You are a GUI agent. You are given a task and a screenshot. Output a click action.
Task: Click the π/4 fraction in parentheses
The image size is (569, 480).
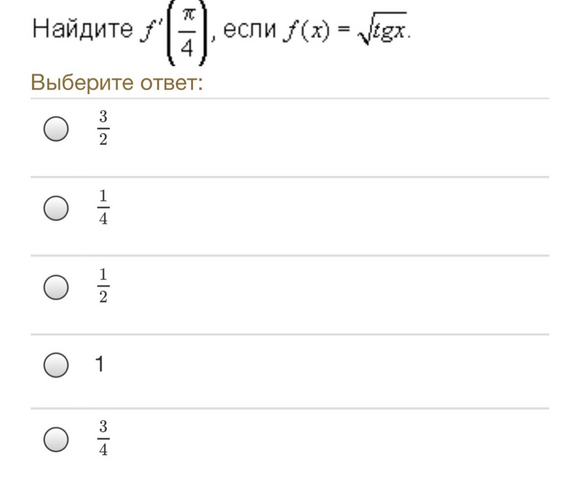tap(187, 32)
